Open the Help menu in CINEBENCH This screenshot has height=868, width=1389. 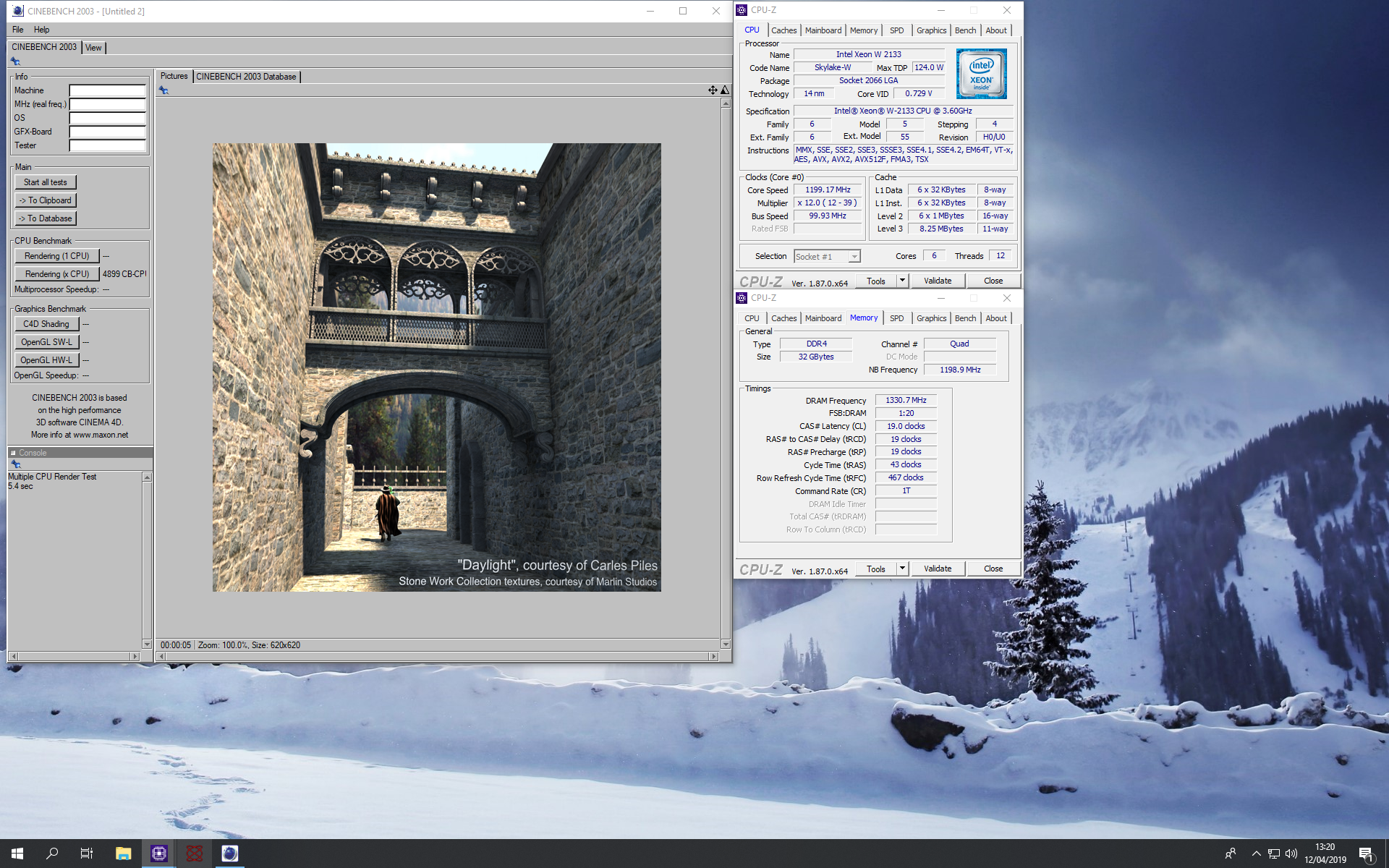[x=42, y=30]
